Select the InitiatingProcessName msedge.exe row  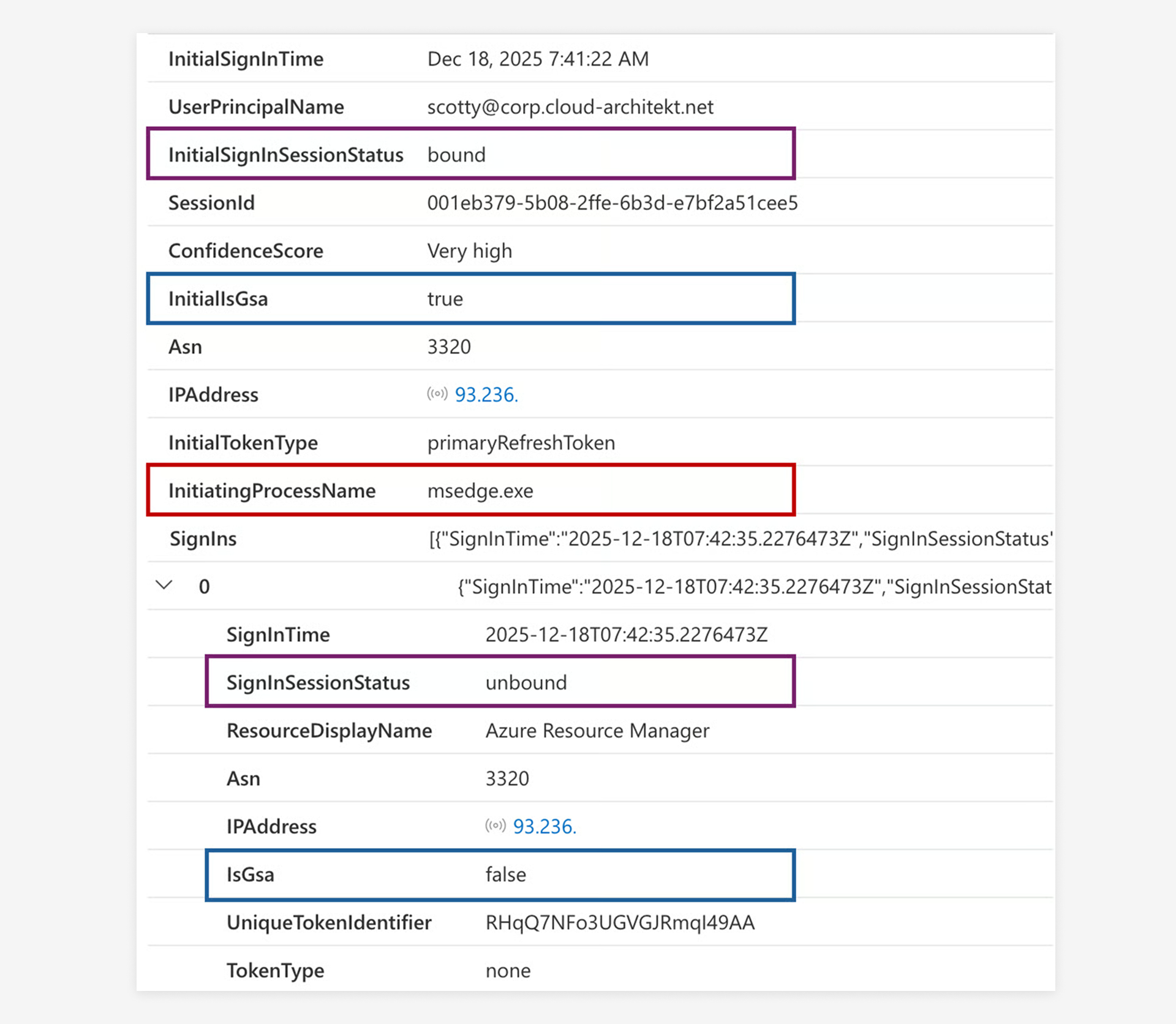[470, 491]
